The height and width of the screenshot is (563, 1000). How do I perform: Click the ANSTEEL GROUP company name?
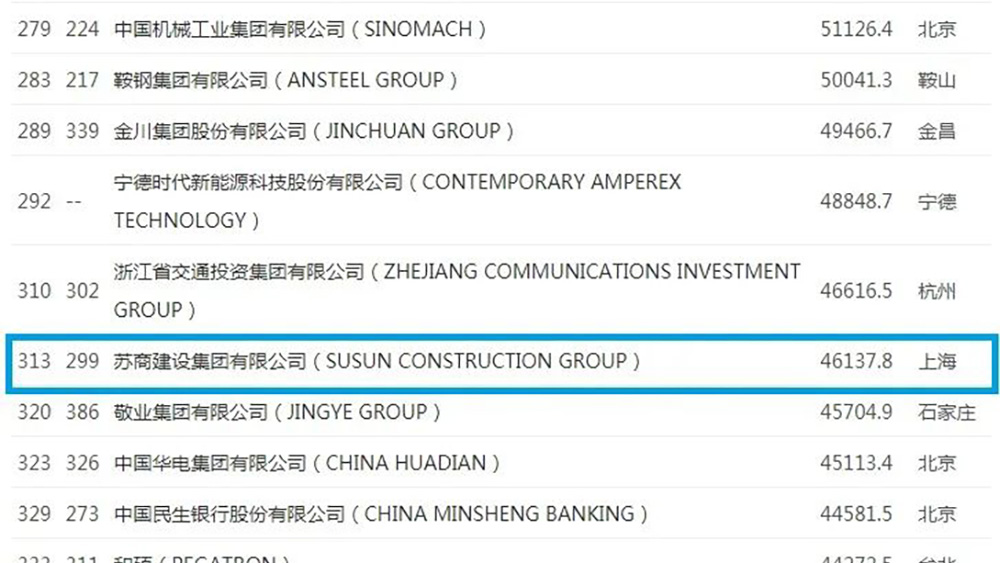coord(286,80)
